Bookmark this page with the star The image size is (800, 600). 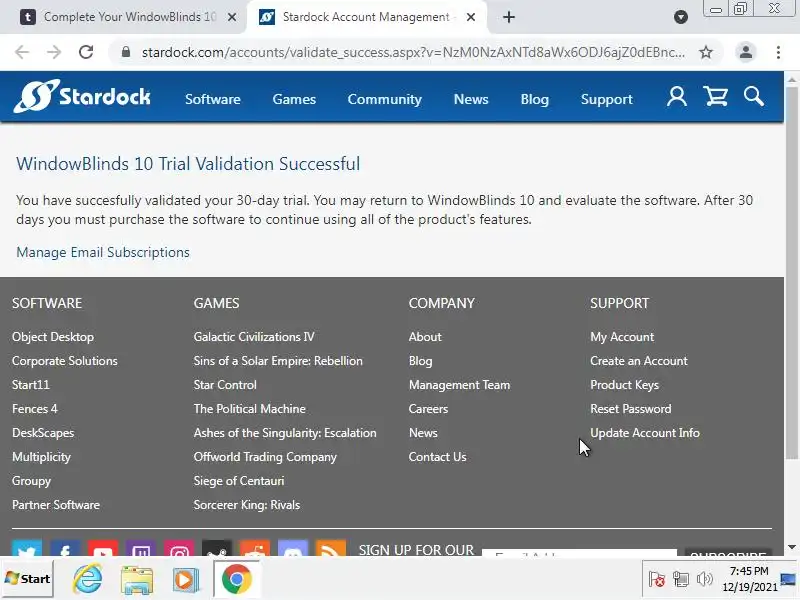click(706, 52)
